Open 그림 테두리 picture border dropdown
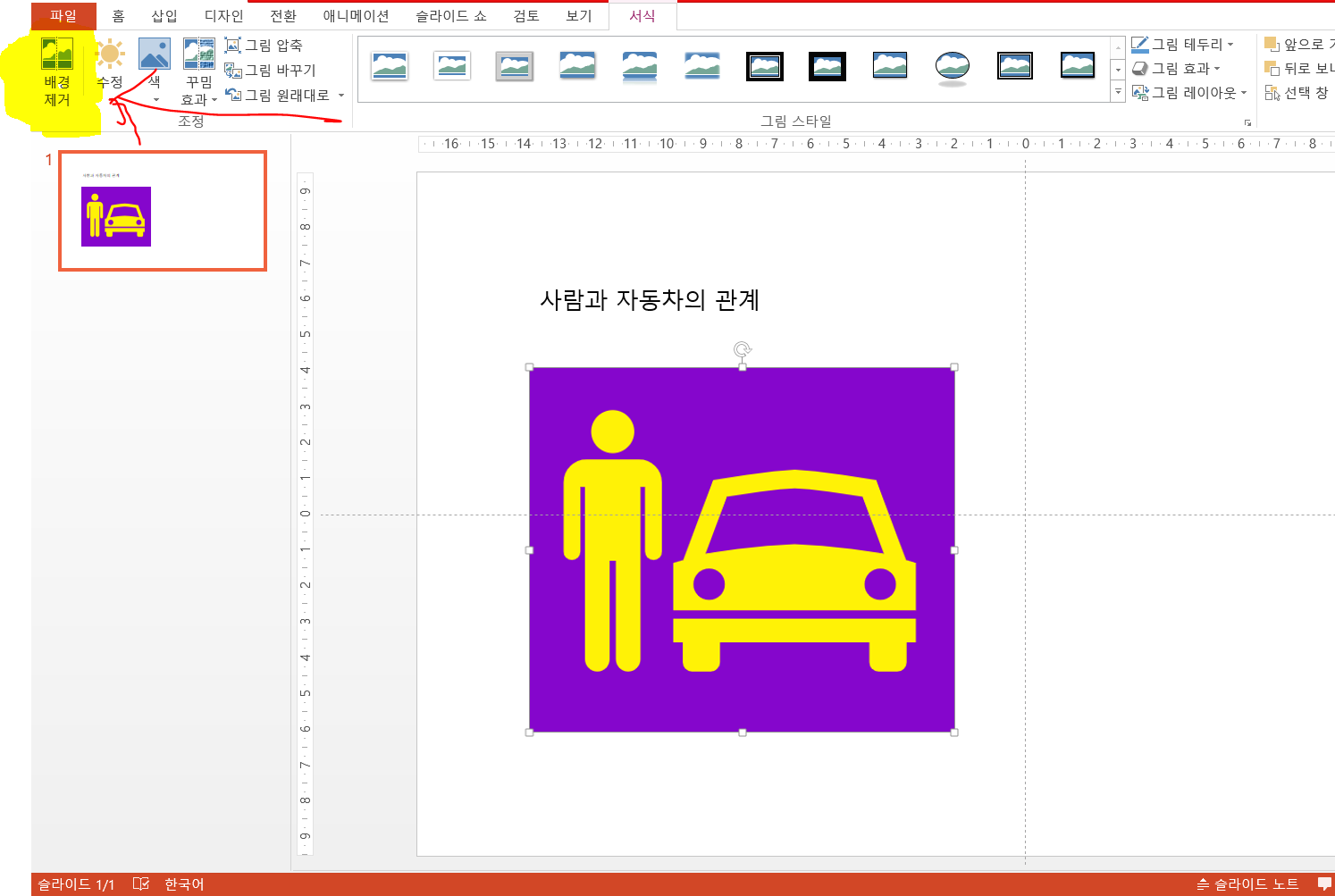Viewport: 1335px width, 896px height. [1182, 45]
